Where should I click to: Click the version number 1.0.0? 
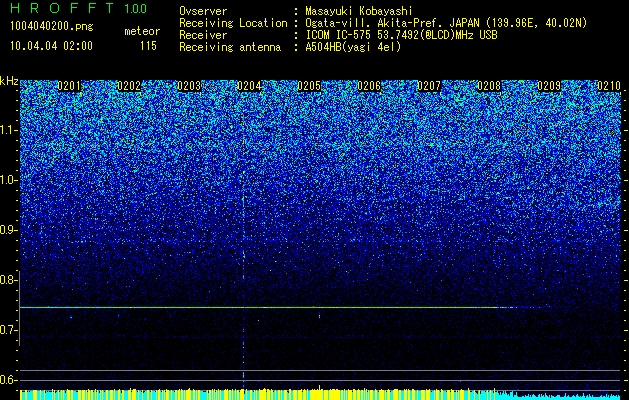[x=136, y=8]
